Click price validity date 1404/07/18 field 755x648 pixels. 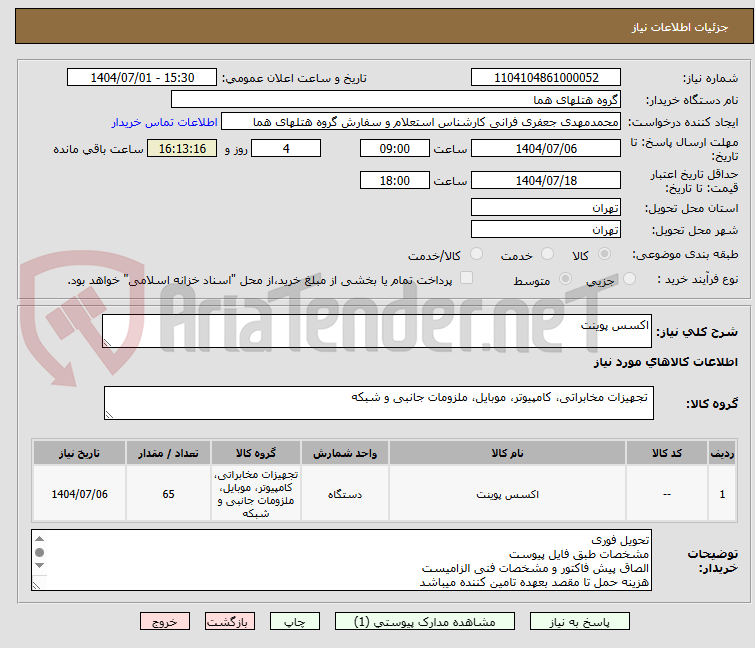click(546, 180)
